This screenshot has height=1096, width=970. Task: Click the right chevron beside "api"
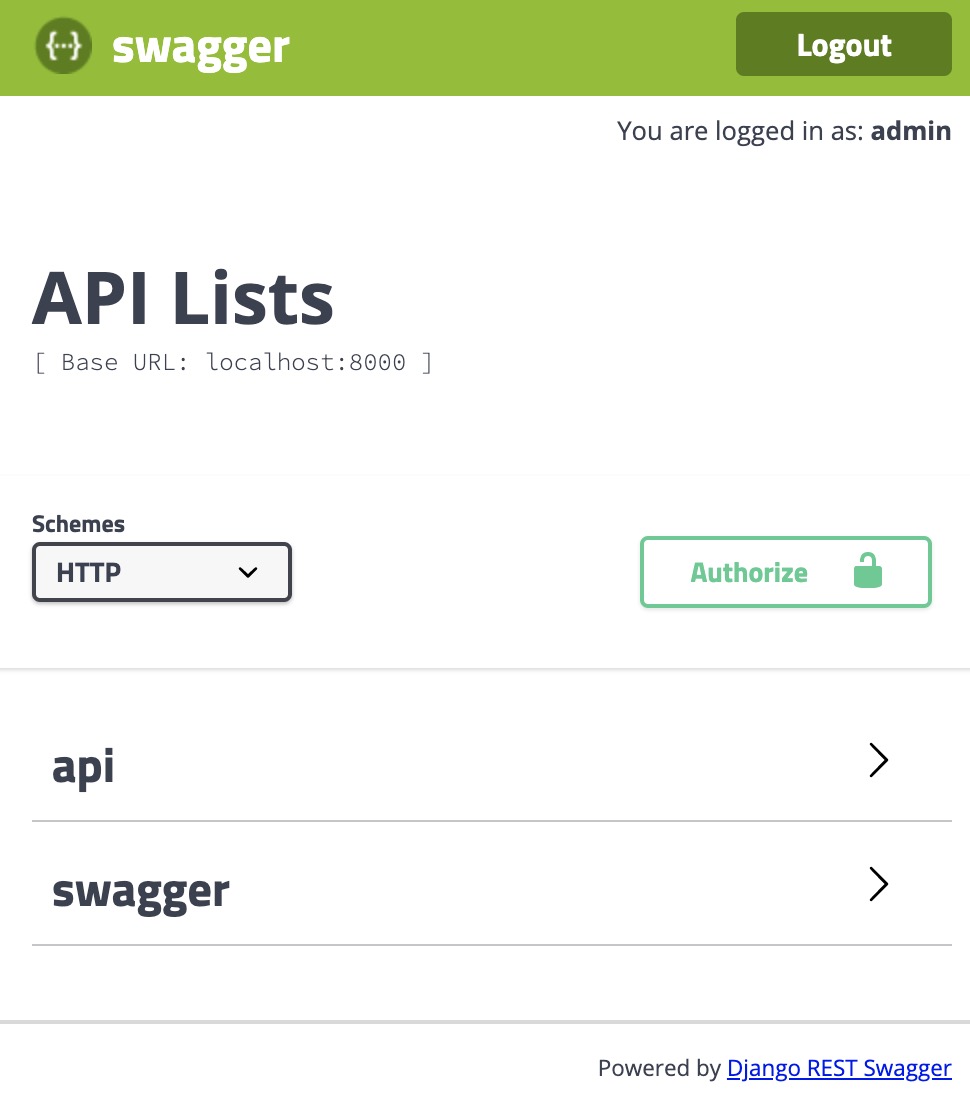coord(878,760)
